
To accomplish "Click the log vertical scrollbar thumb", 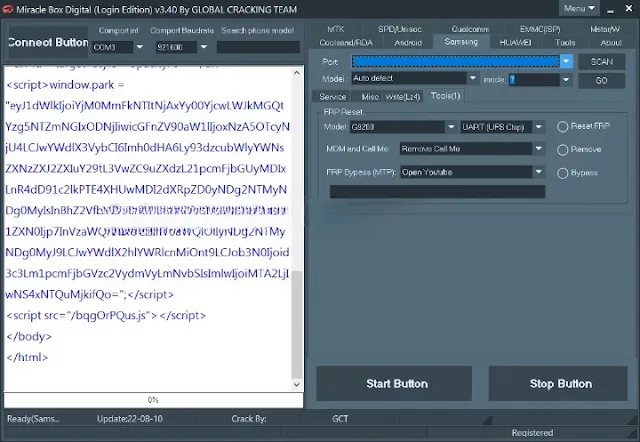I will (297, 324).
